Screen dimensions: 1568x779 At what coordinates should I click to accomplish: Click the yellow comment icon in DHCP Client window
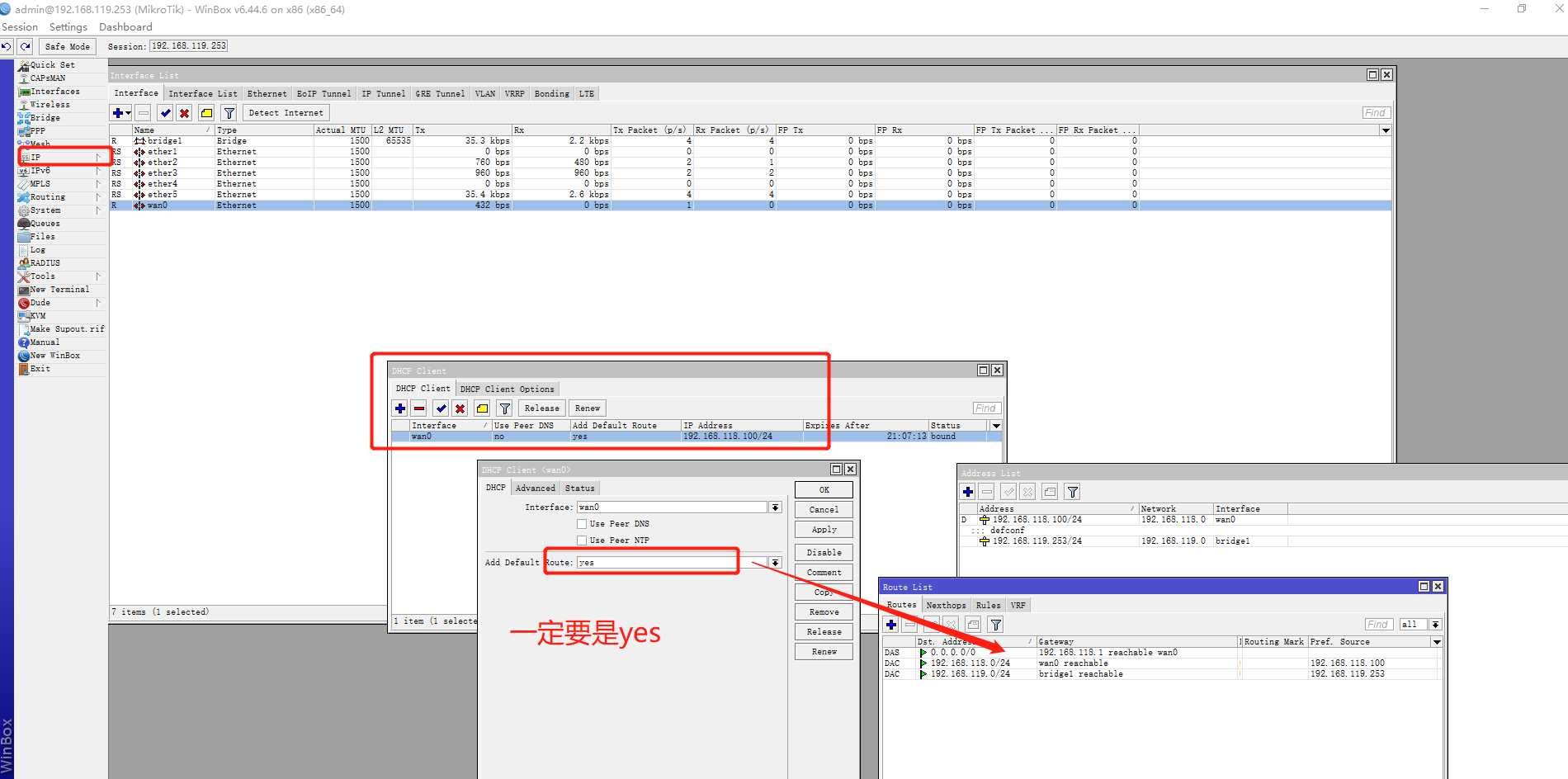pos(482,408)
